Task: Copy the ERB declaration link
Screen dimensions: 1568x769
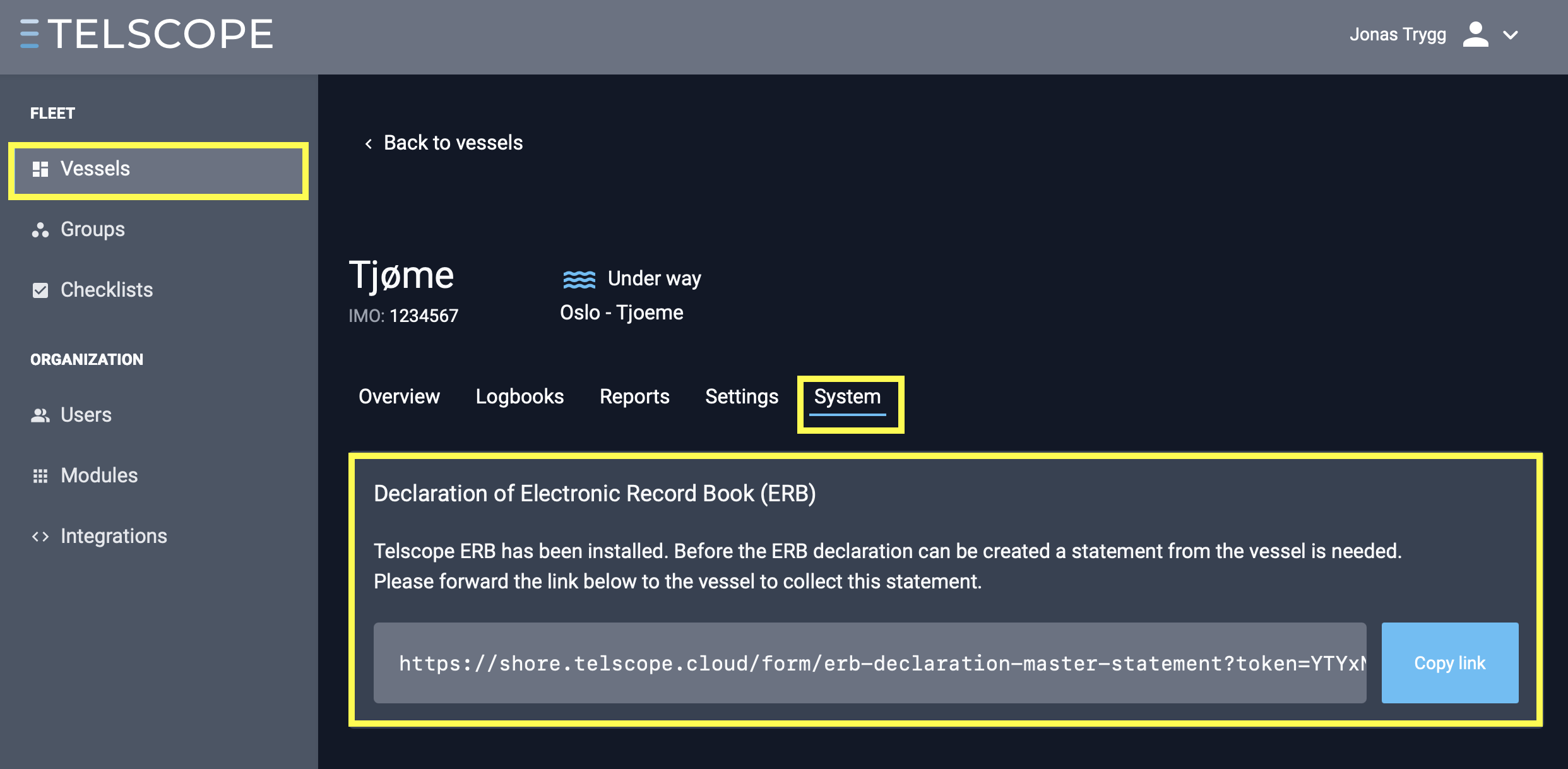Action: pos(1450,663)
